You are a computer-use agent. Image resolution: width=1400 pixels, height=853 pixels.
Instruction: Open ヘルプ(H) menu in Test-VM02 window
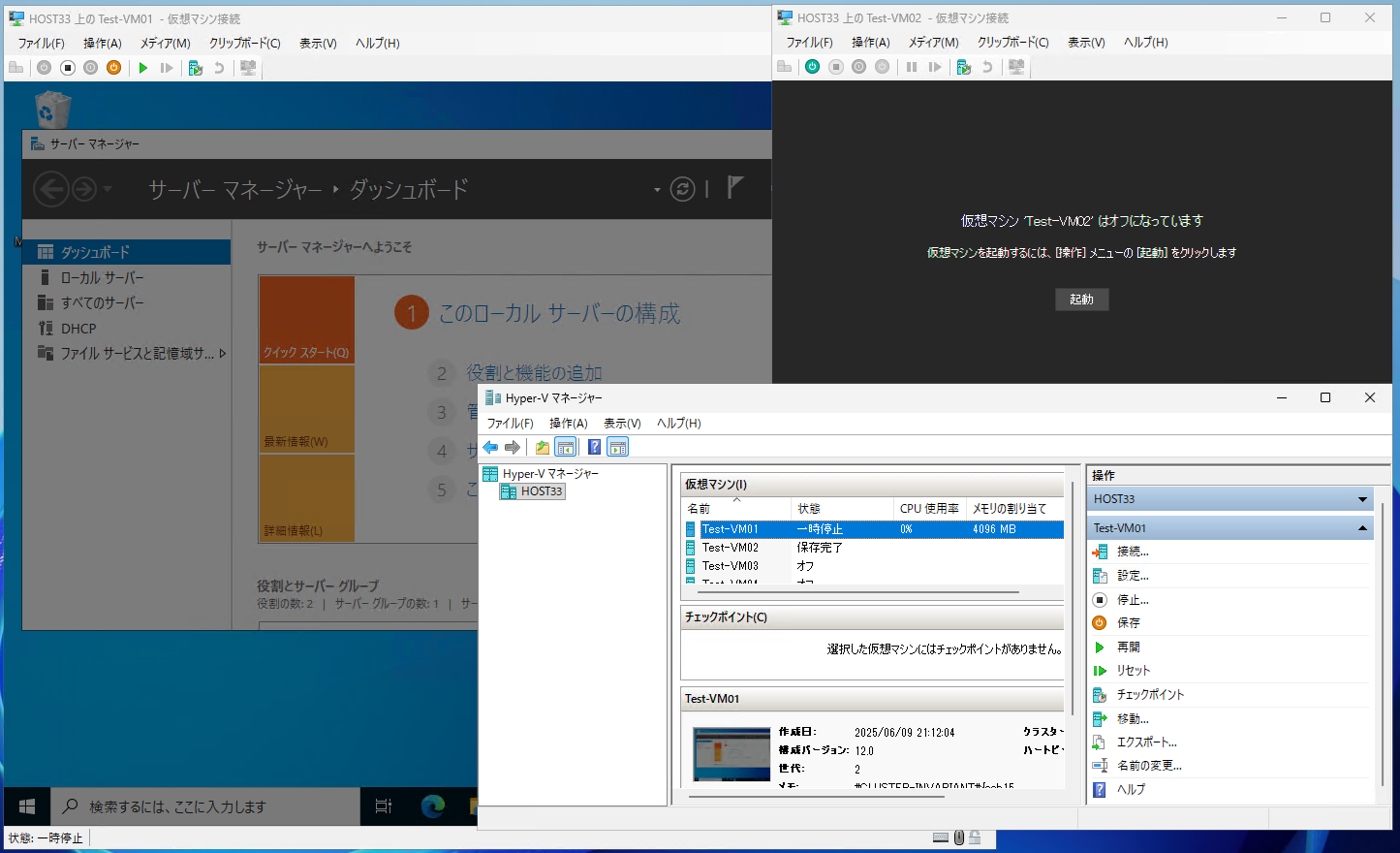click(x=1145, y=43)
